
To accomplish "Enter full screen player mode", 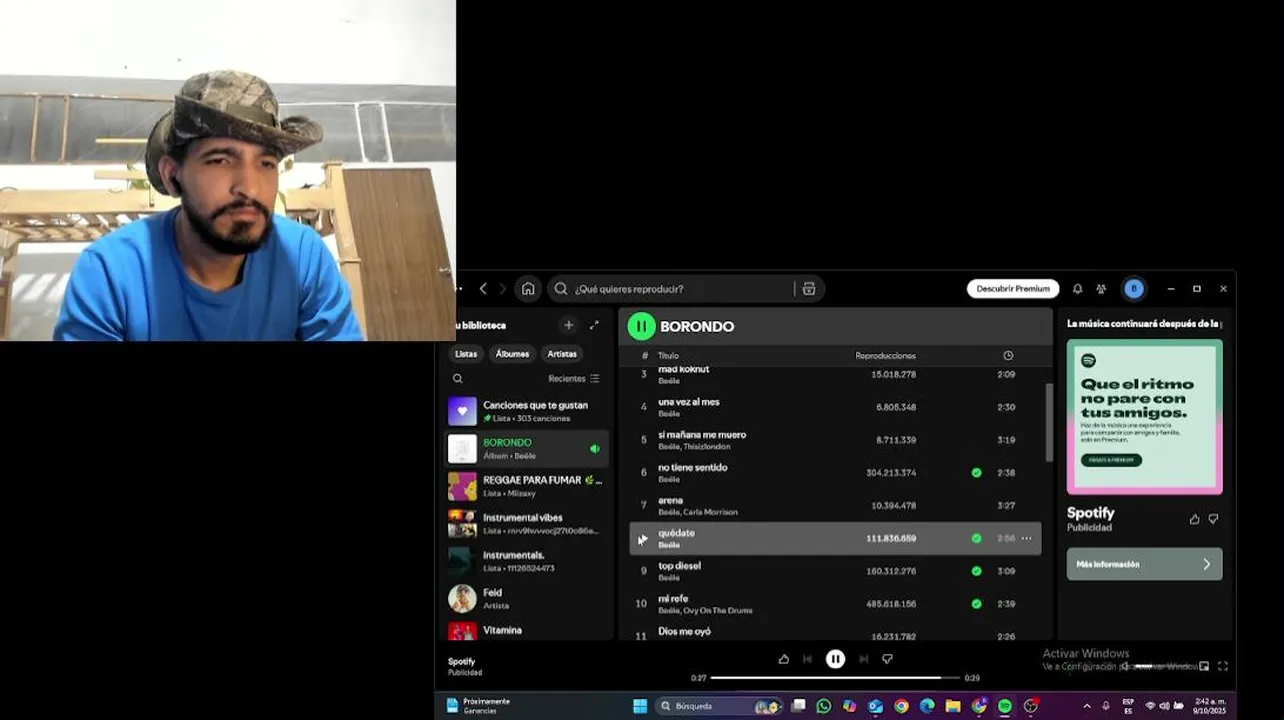I will (1222, 666).
